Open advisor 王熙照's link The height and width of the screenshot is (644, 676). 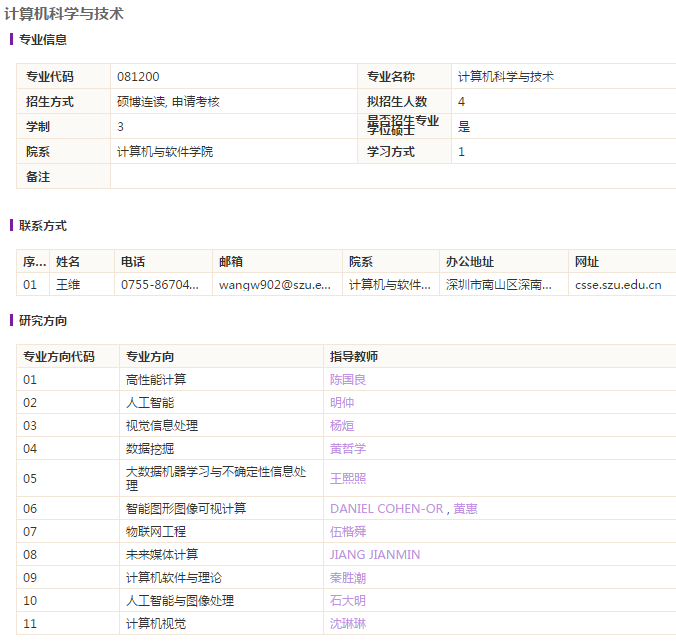click(348, 478)
